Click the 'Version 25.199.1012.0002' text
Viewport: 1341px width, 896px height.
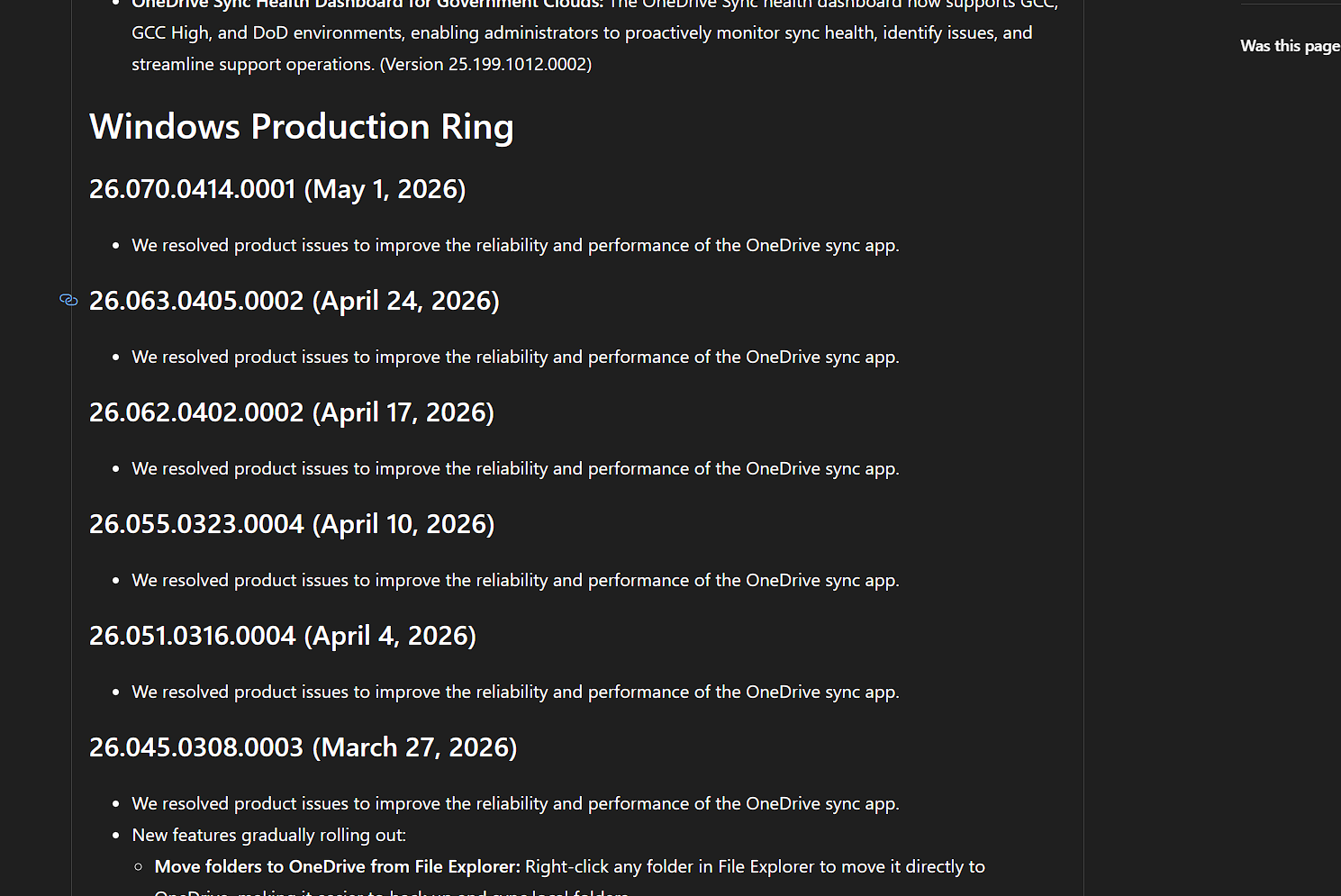tap(486, 65)
